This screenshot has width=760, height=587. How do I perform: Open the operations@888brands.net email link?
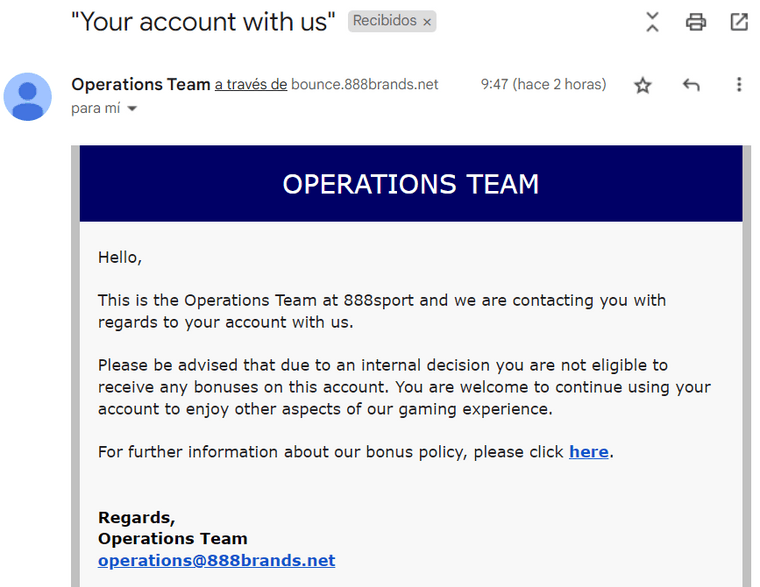[216, 560]
